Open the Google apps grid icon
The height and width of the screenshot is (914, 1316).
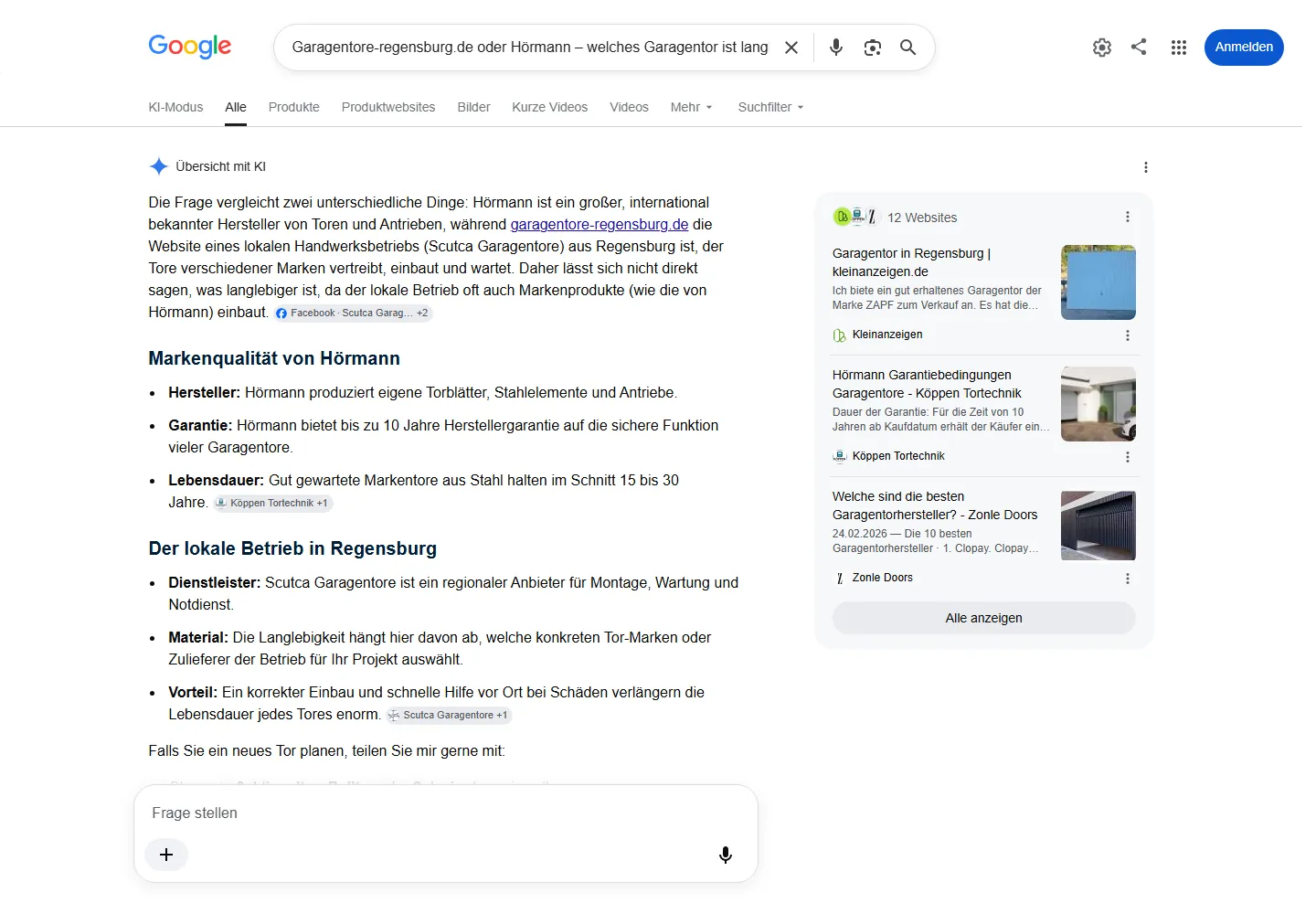(1179, 48)
